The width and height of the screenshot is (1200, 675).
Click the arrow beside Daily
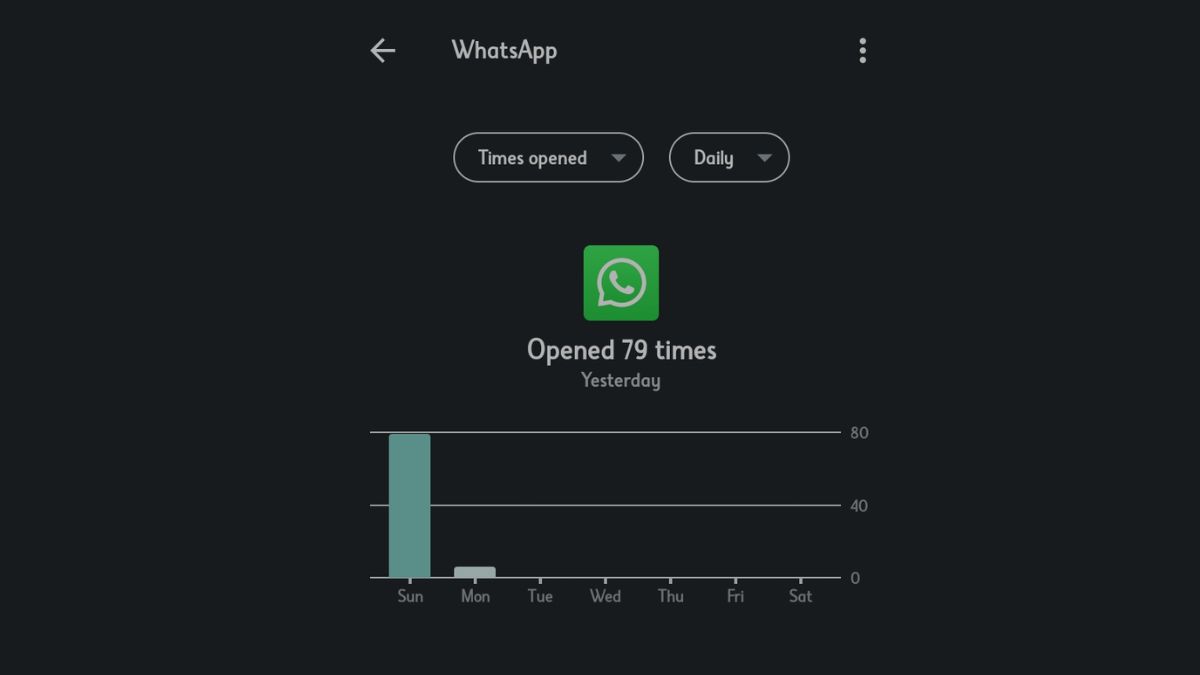765,158
